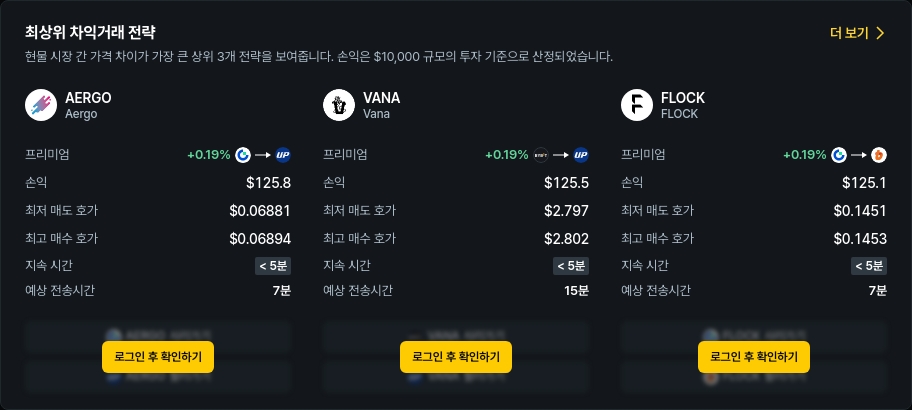Click the UP exchange icon in VANA row
This screenshot has height=410, width=912.
[x=581, y=155]
